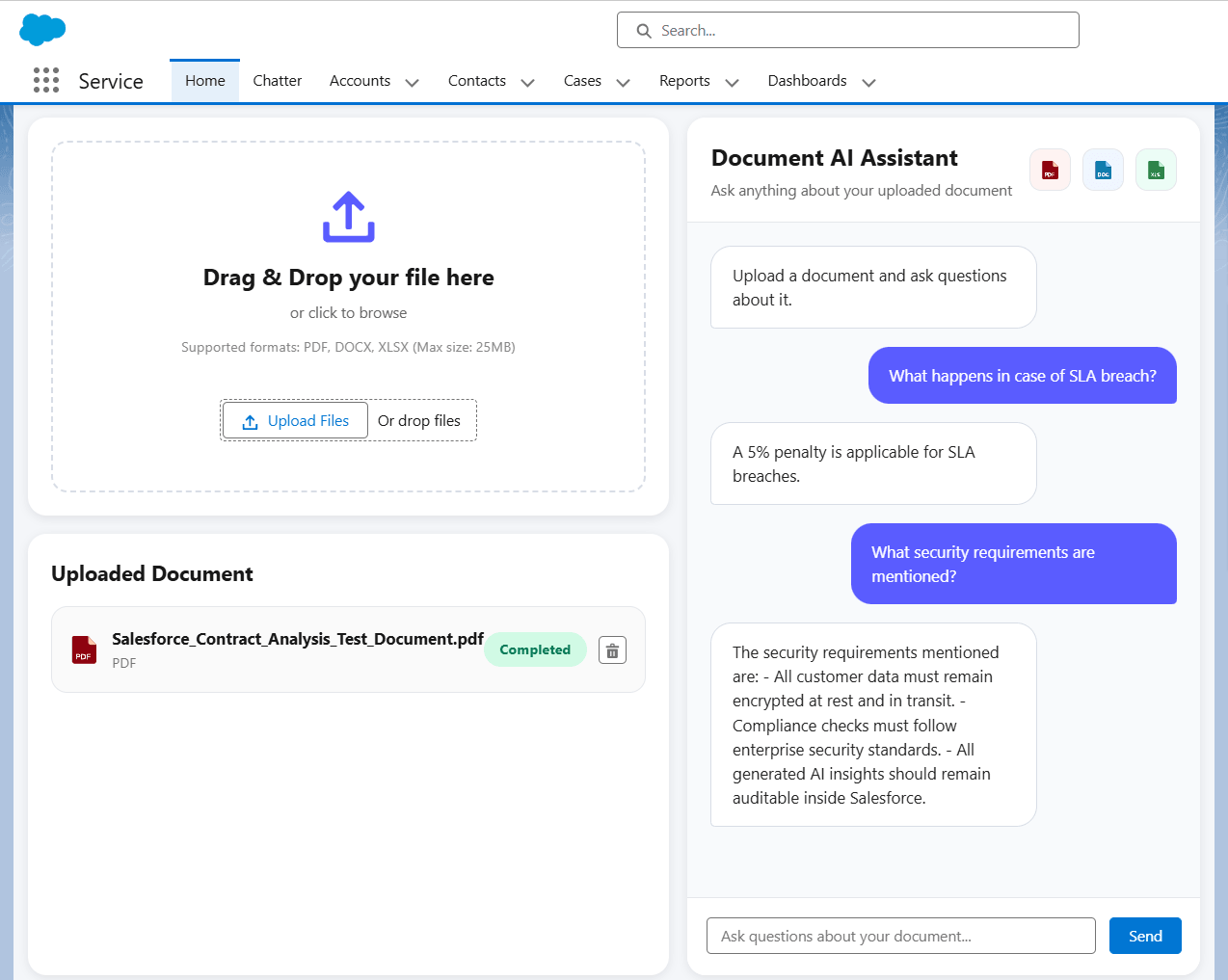Expand the Cases tab dropdown chevron
Image resolution: width=1228 pixels, height=980 pixels.
click(x=624, y=83)
